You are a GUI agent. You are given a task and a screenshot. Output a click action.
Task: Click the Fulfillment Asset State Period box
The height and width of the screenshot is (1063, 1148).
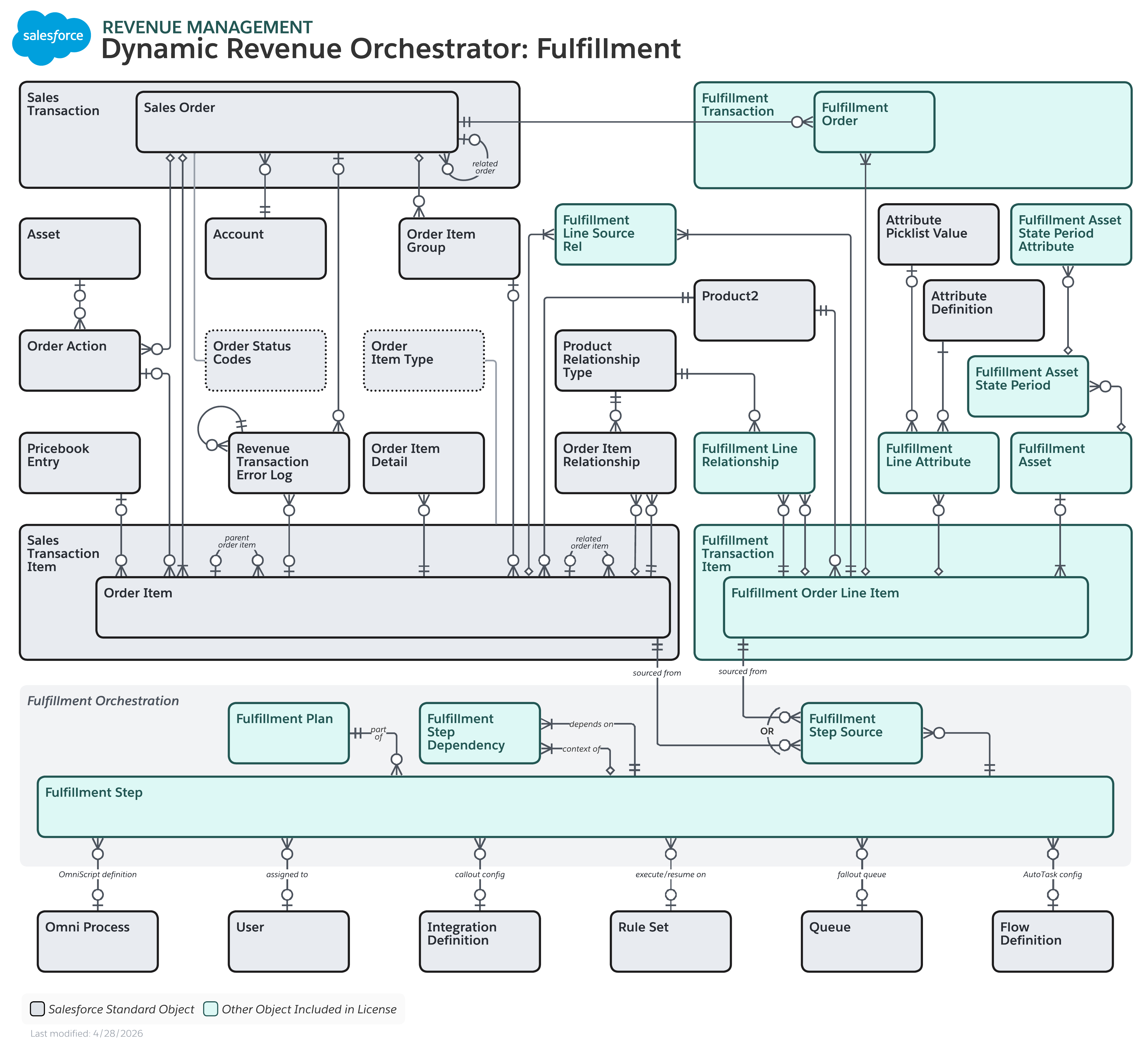point(1028,386)
